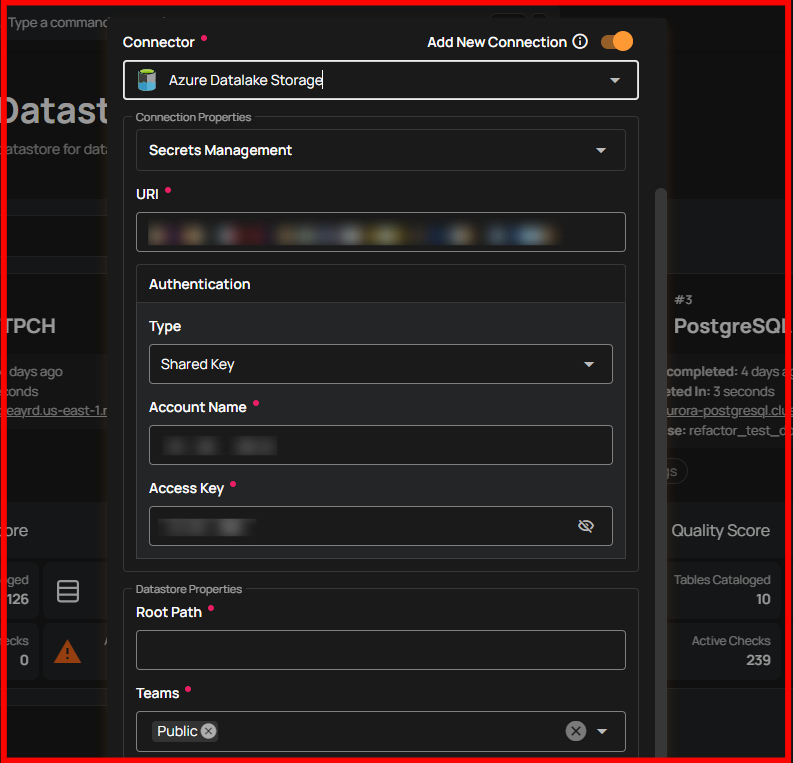Click the orange warning triangle icon
This screenshot has width=793, height=763.
pyautogui.click(x=67, y=652)
